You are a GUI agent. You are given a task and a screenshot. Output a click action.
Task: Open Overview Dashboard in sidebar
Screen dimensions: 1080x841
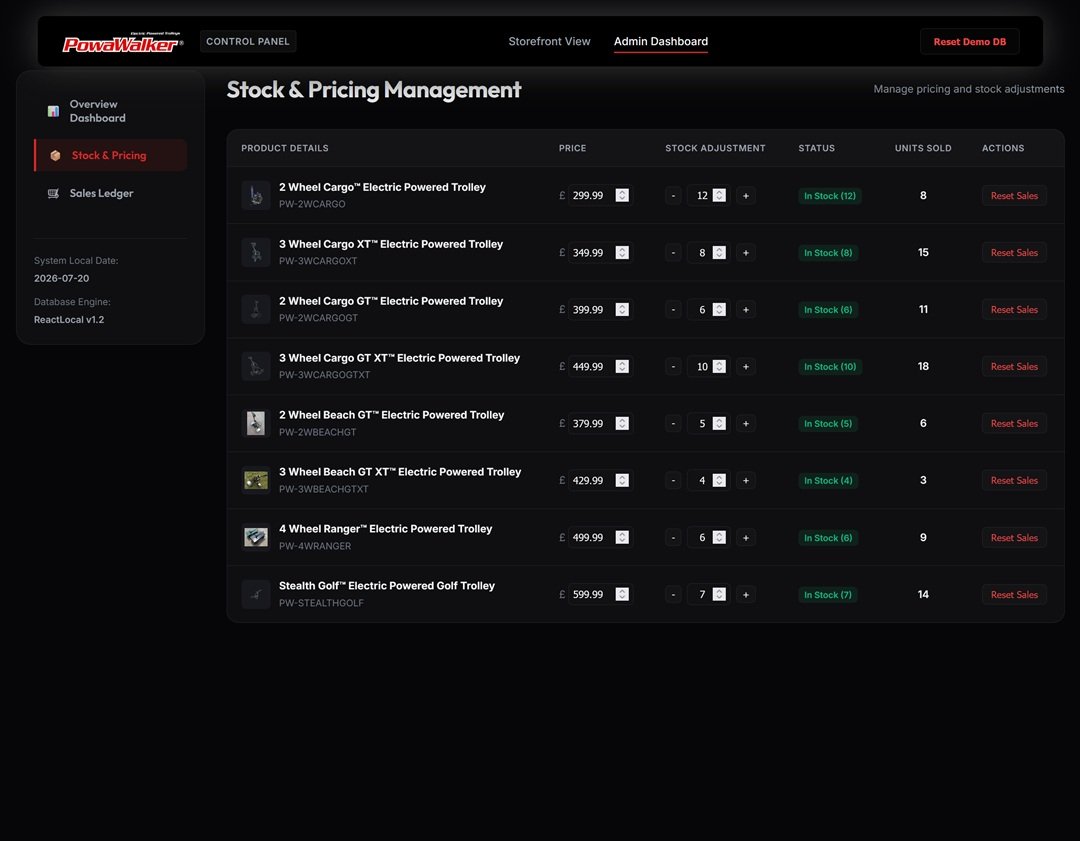click(110, 111)
